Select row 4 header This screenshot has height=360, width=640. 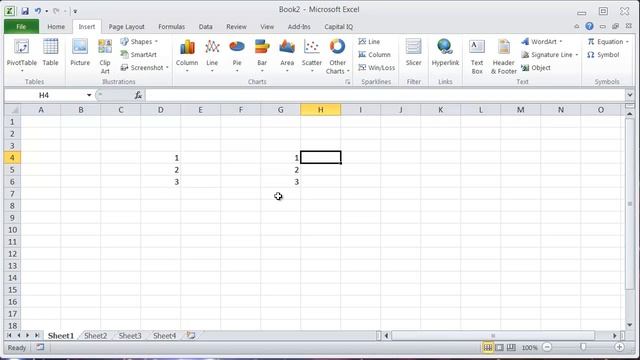[x=12, y=158]
